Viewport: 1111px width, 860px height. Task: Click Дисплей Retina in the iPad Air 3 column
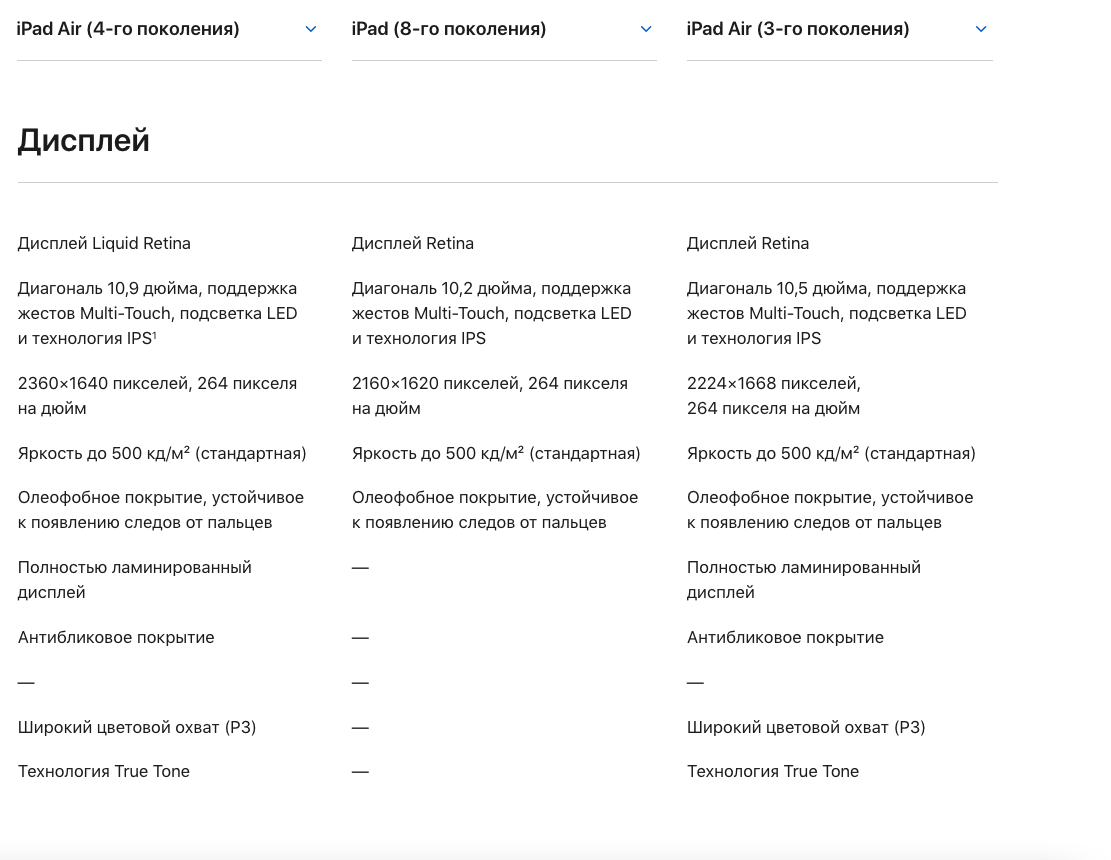pyautogui.click(x=748, y=244)
